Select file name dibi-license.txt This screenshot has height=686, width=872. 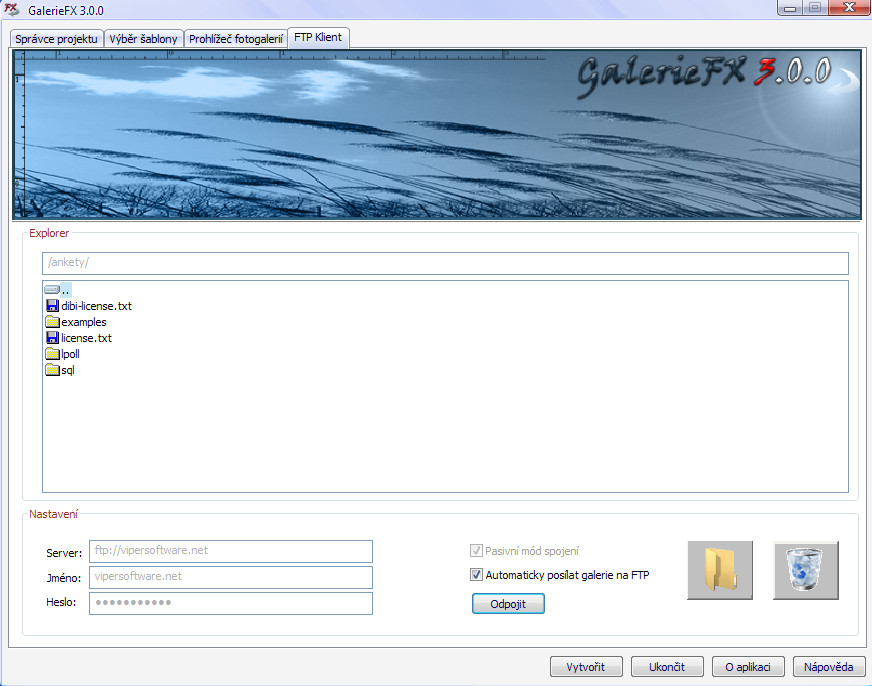[x=96, y=306]
